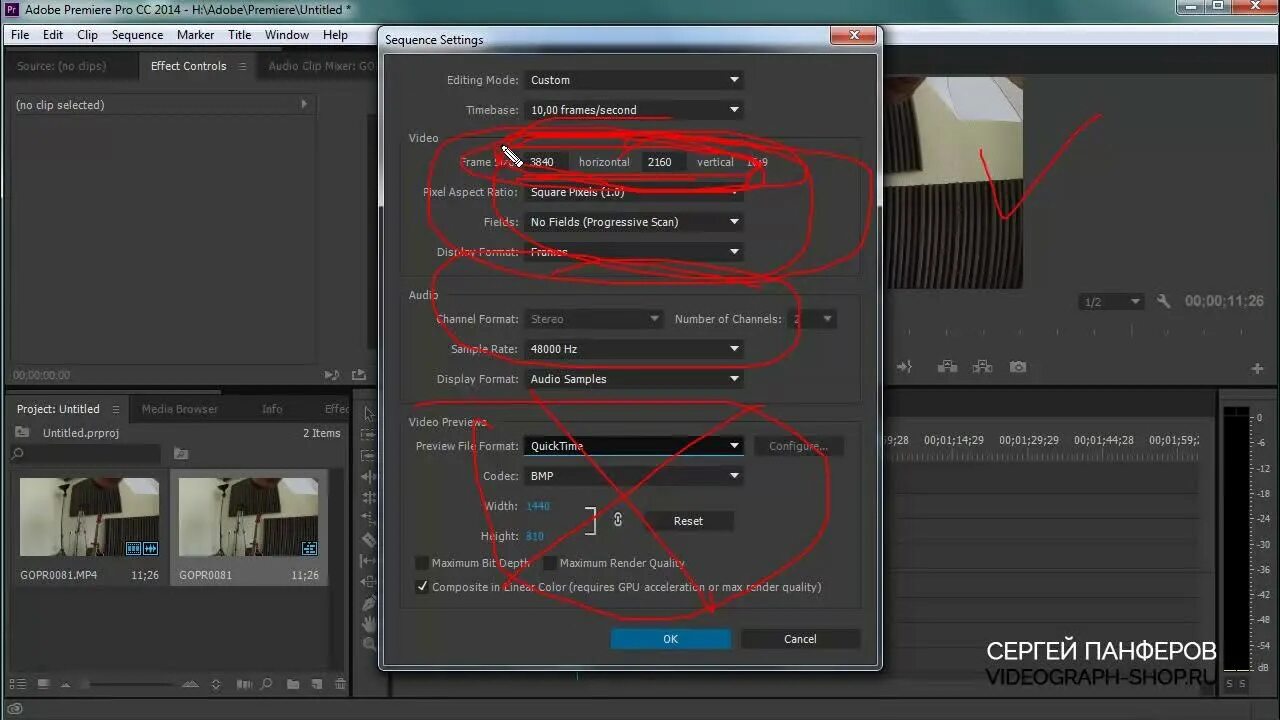This screenshot has height=720, width=1280.
Task: Click Automate to Sequence in Project panel
Action: (244, 684)
